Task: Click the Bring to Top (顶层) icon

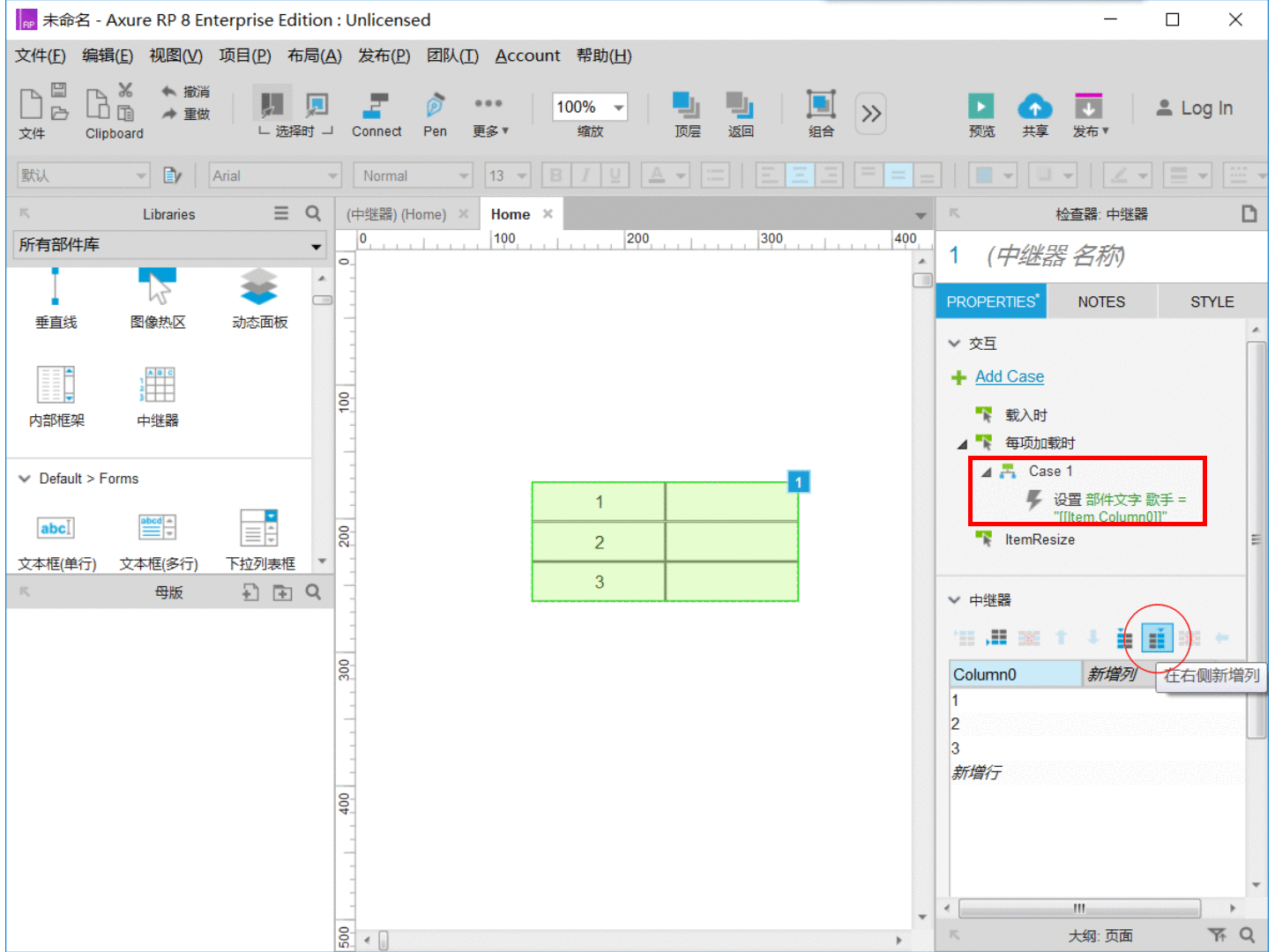Action: [x=687, y=106]
